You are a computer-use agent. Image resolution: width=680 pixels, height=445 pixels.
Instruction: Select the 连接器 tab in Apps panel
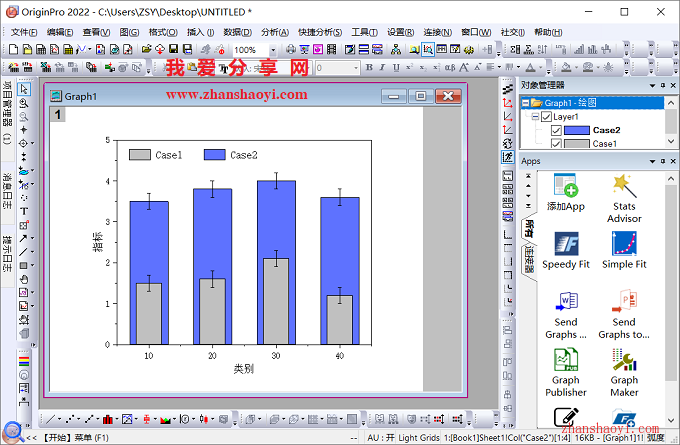point(529,260)
